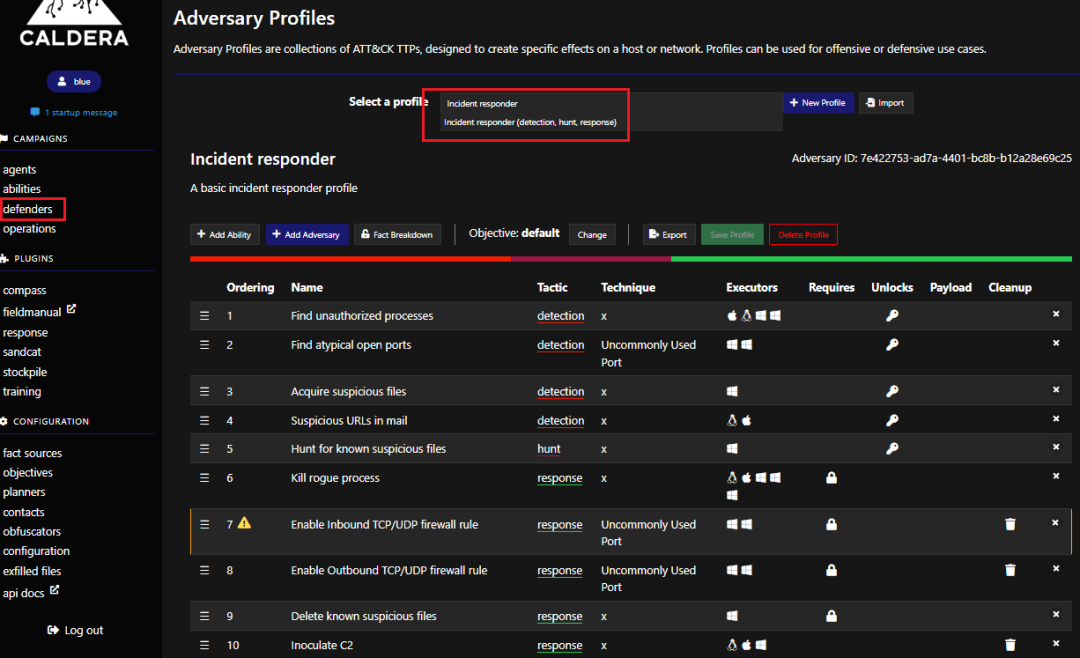Click the trash cleanup icon for Inoculate C2

click(x=1010, y=645)
